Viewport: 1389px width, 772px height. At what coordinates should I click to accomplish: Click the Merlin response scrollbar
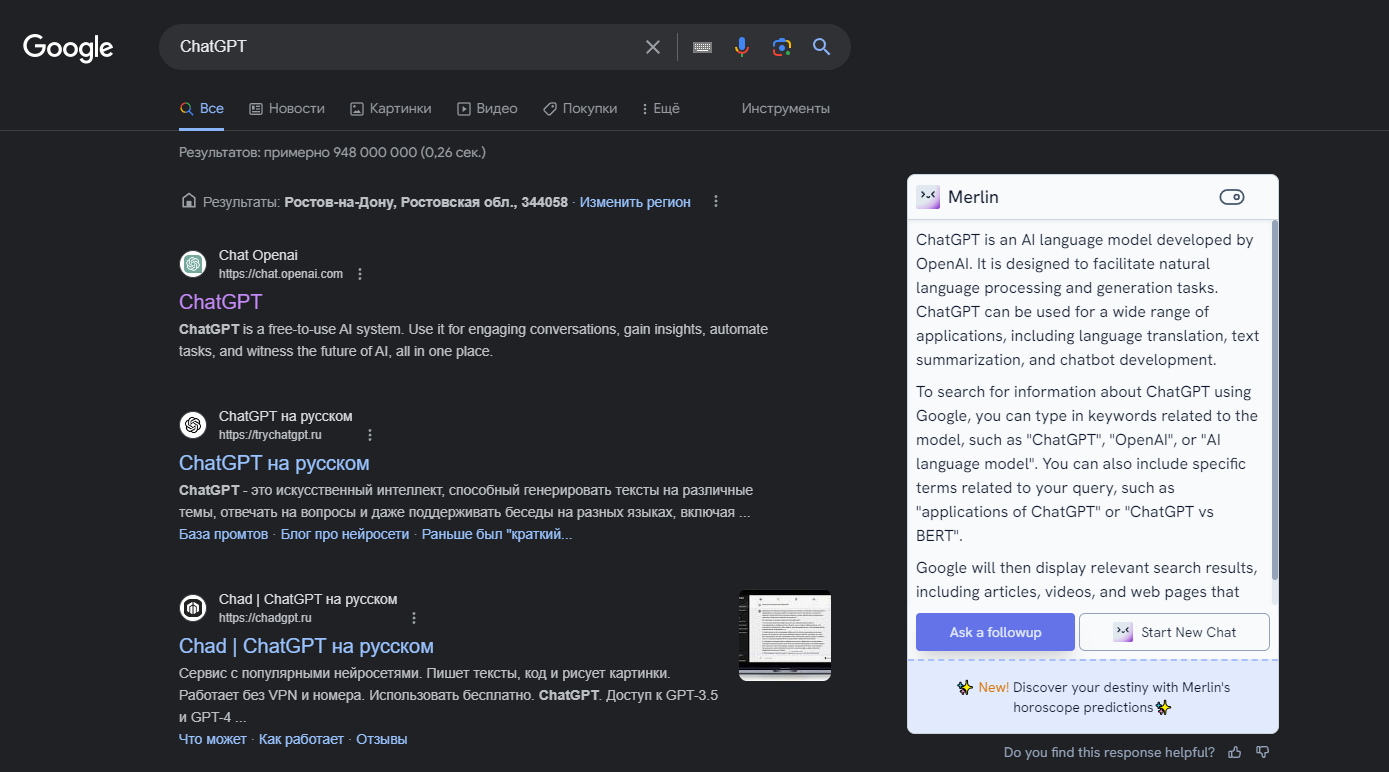pyautogui.click(x=1275, y=400)
